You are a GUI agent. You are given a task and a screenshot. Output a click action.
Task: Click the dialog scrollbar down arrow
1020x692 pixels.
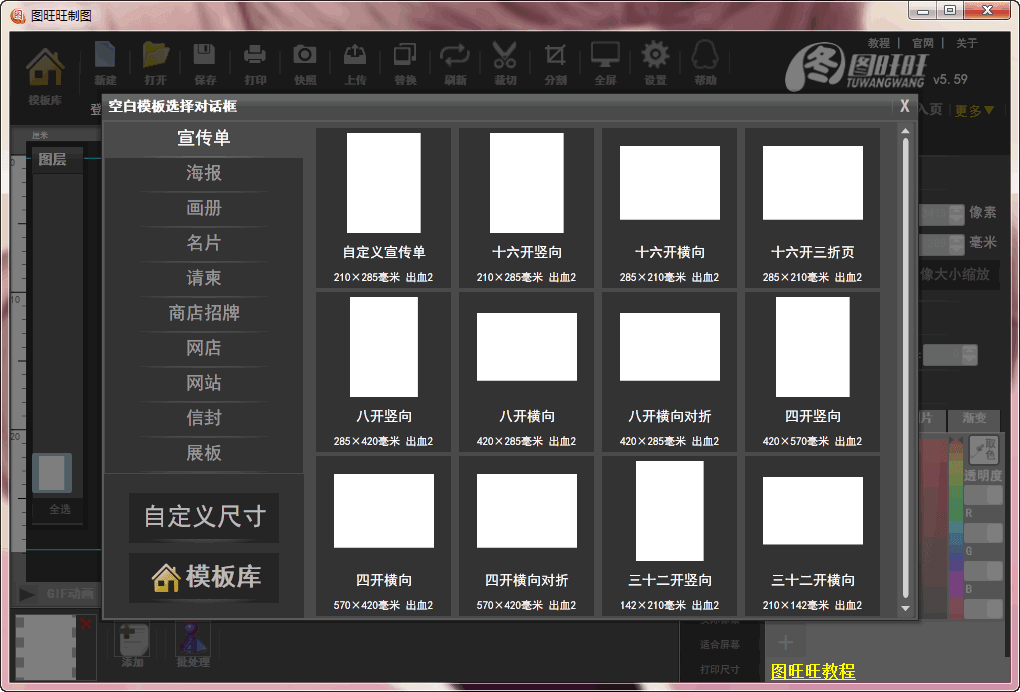coord(906,607)
